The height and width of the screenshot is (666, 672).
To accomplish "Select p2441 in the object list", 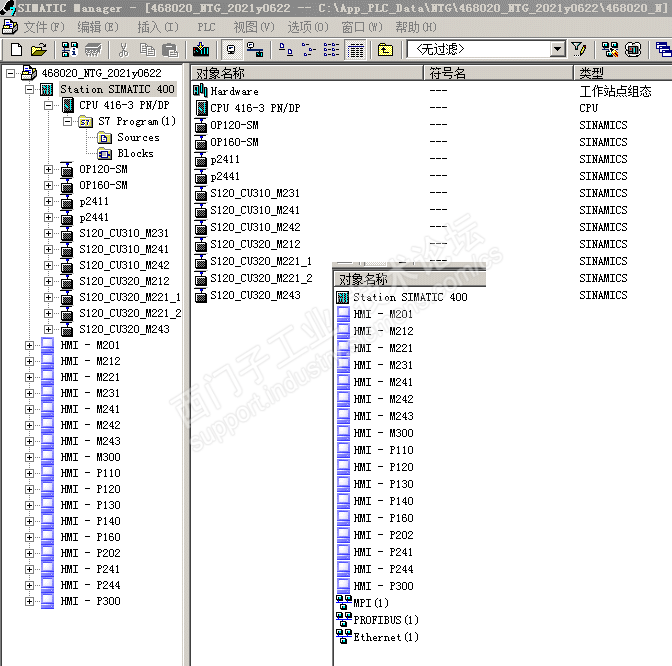I will (x=225, y=176).
